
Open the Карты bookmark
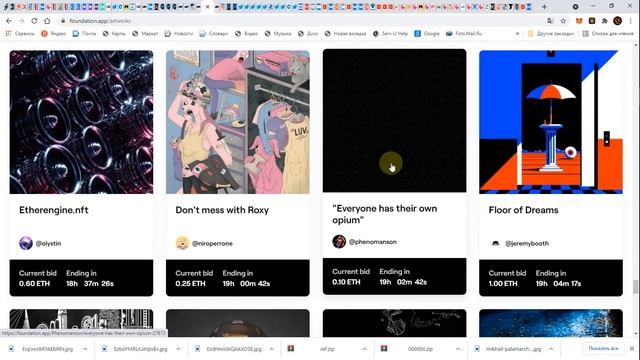coord(114,33)
